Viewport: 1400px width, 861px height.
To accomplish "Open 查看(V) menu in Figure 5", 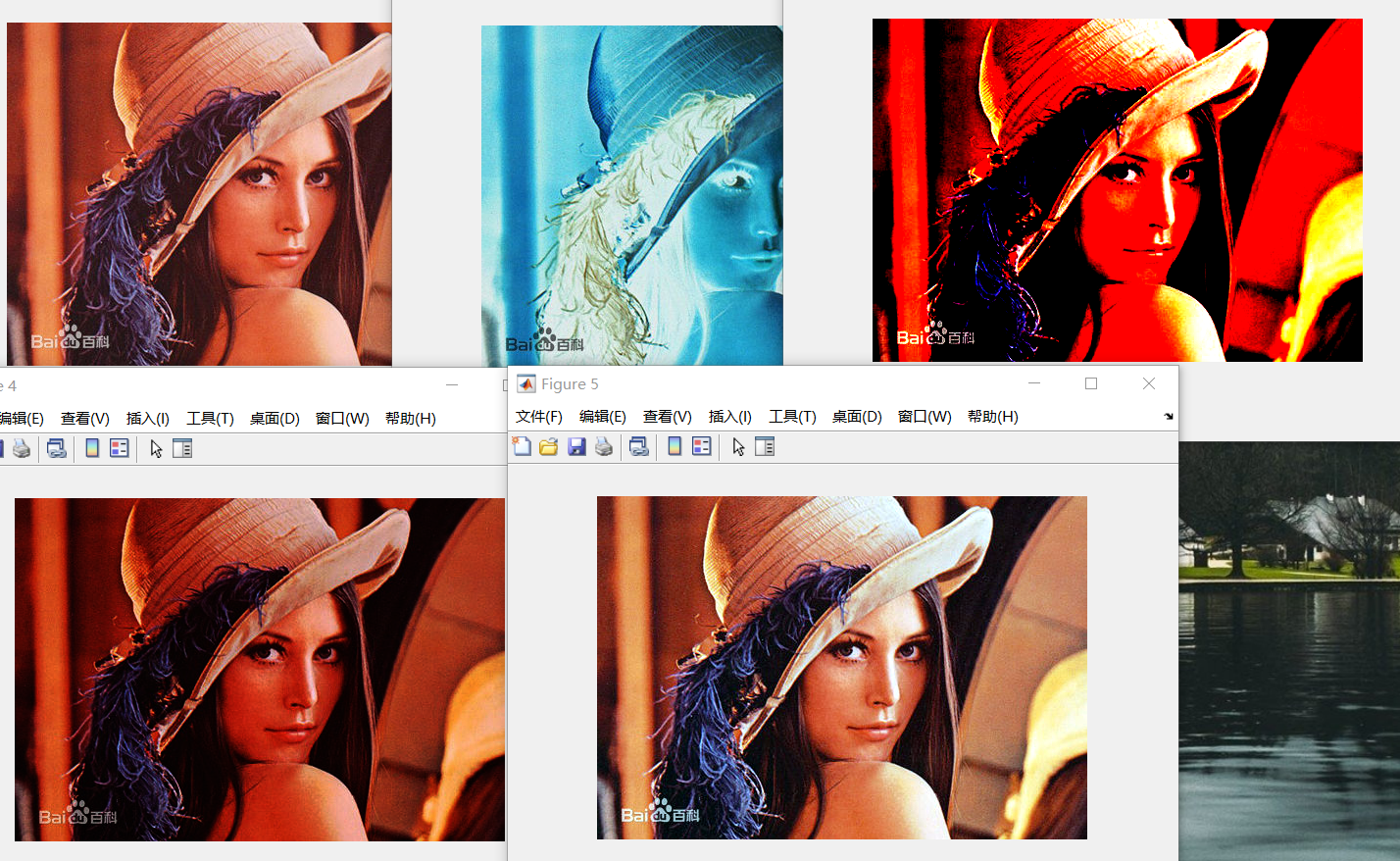I will pyautogui.click(x=668, y=417).
